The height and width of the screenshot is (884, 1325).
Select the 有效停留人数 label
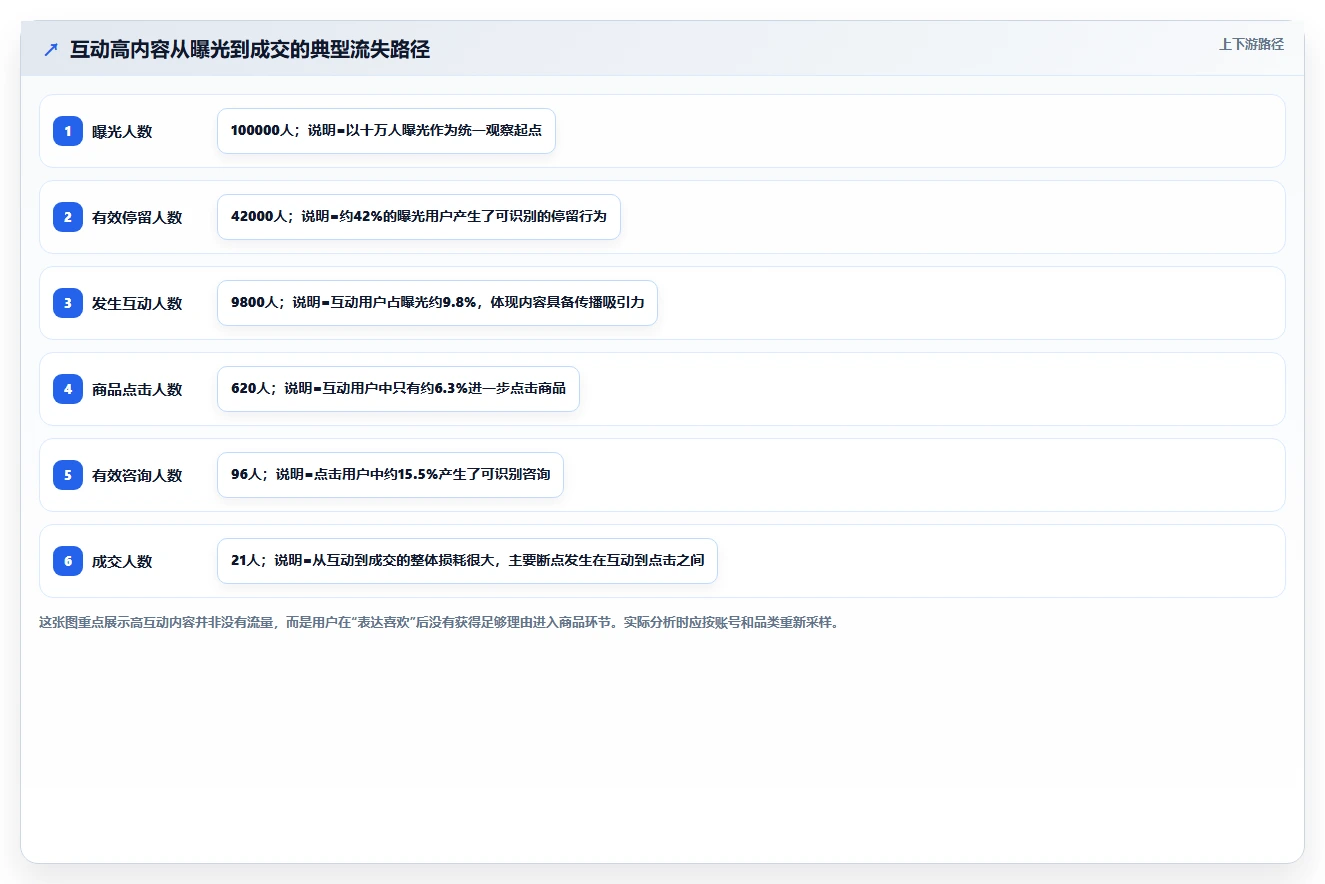click(137, 217)
